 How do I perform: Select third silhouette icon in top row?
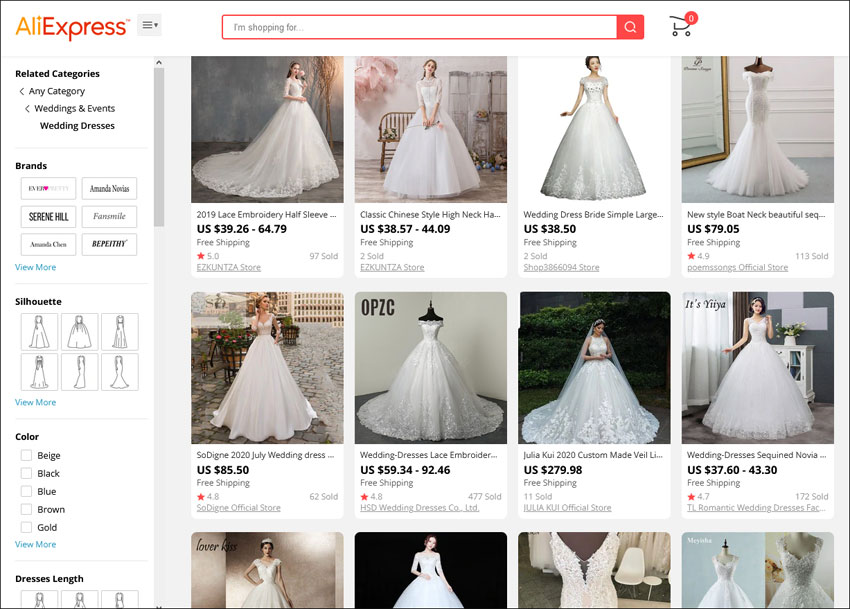point(120,332)
